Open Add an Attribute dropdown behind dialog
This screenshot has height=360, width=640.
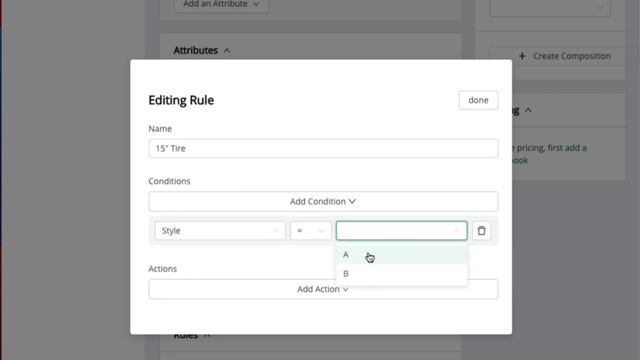click(221, 4)
